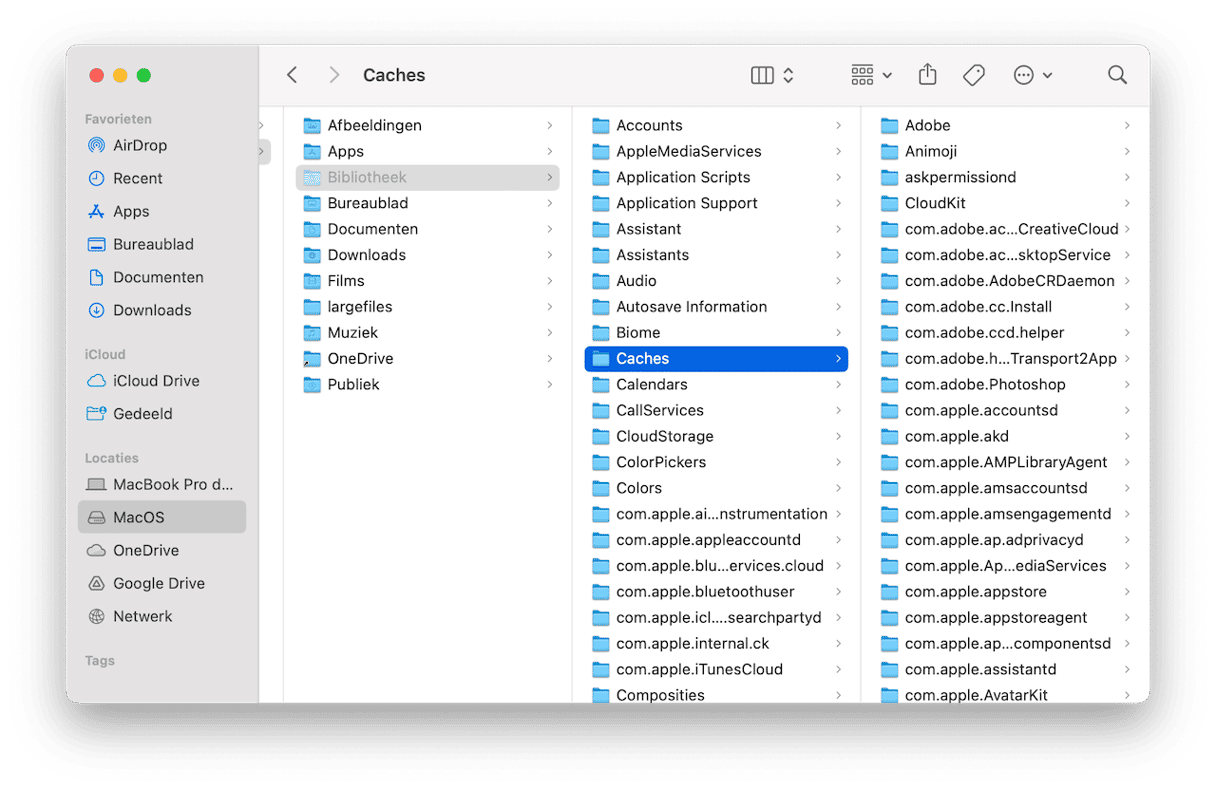Screen dimensions: 1216x790
Task: Click the Share toolbar icon
Action: [927, 75]
